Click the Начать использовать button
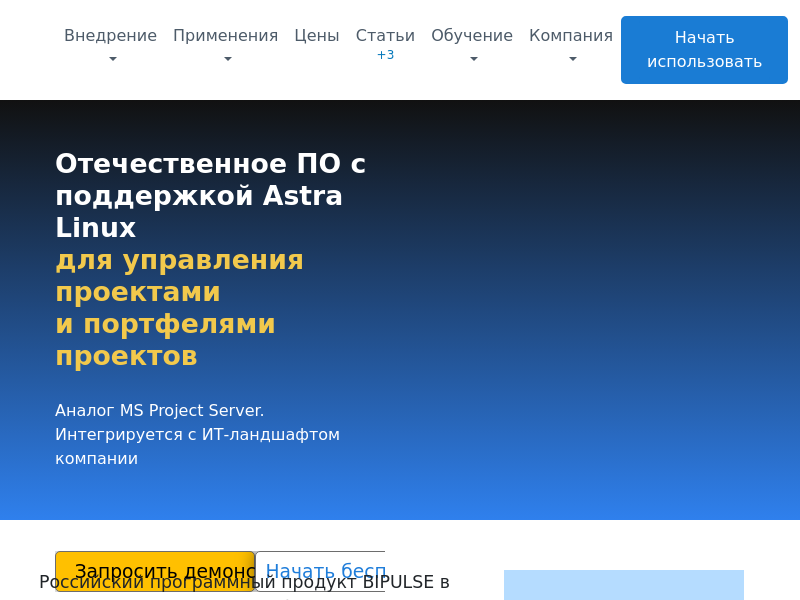 tap(704, 50)
